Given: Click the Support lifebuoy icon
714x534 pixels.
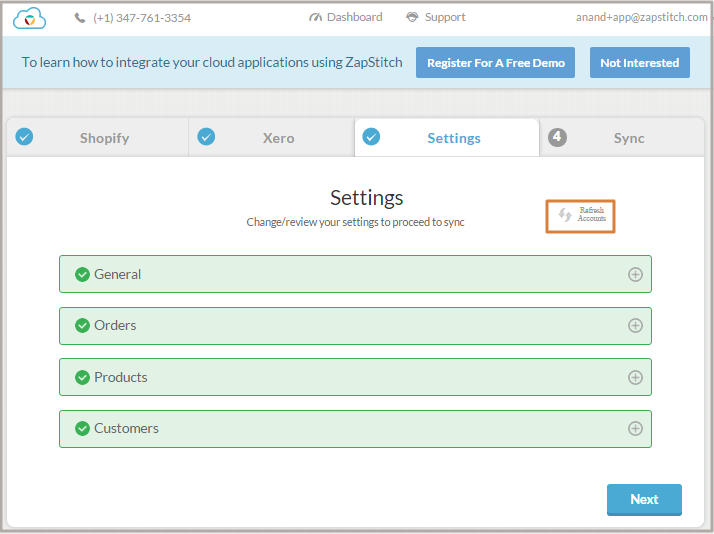Looking at the screenshot, I should pyautogui.click(x=412, y=17).
